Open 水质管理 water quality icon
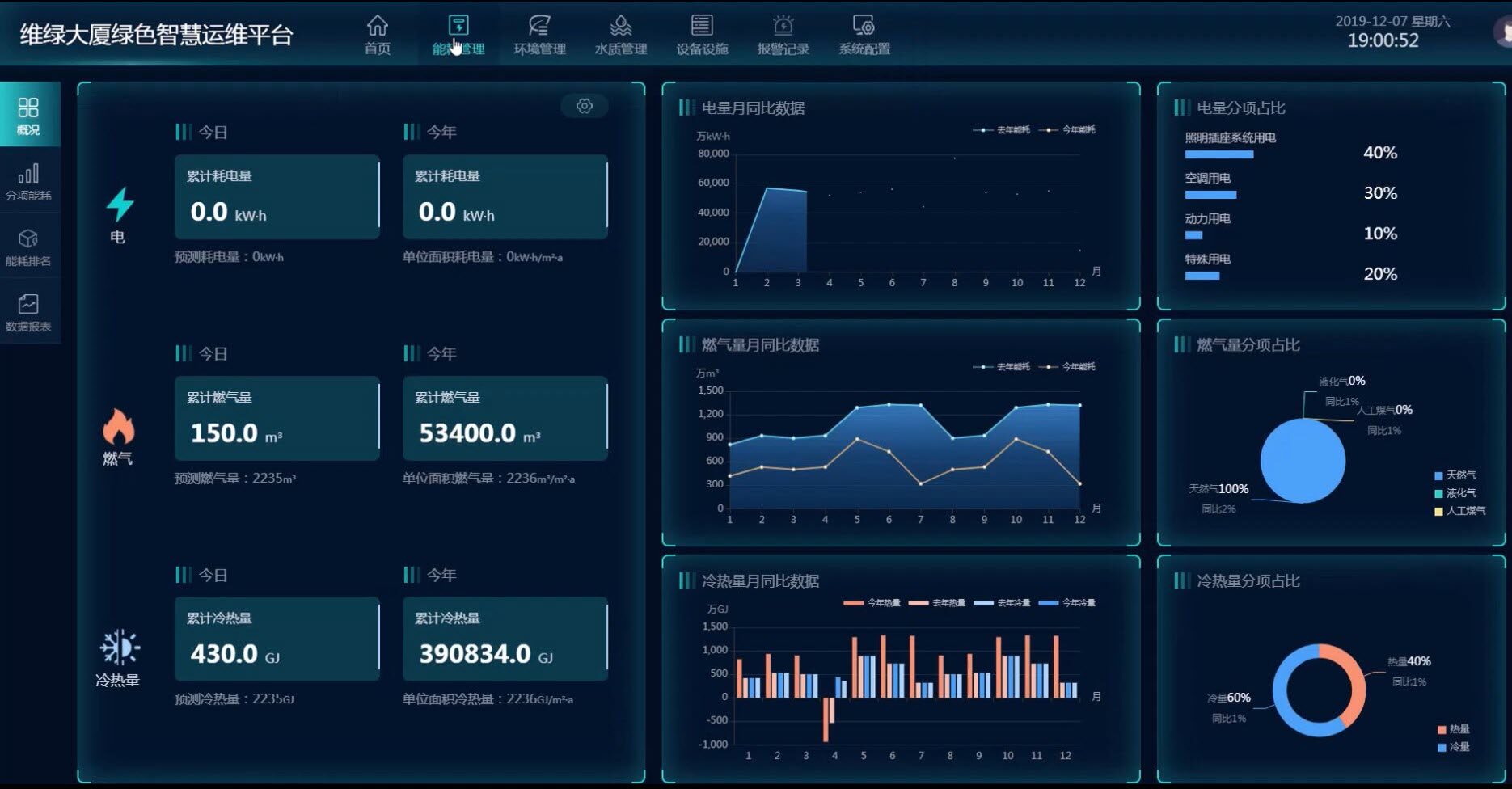 [621, 26]
